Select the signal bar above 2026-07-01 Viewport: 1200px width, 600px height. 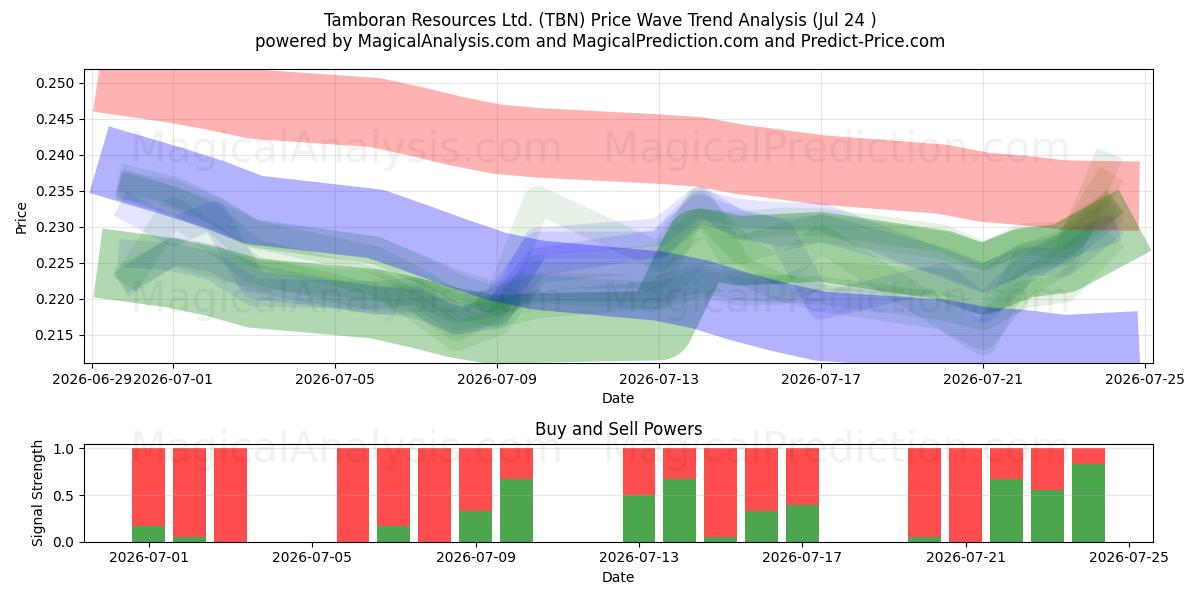click(x=148, y=495)
